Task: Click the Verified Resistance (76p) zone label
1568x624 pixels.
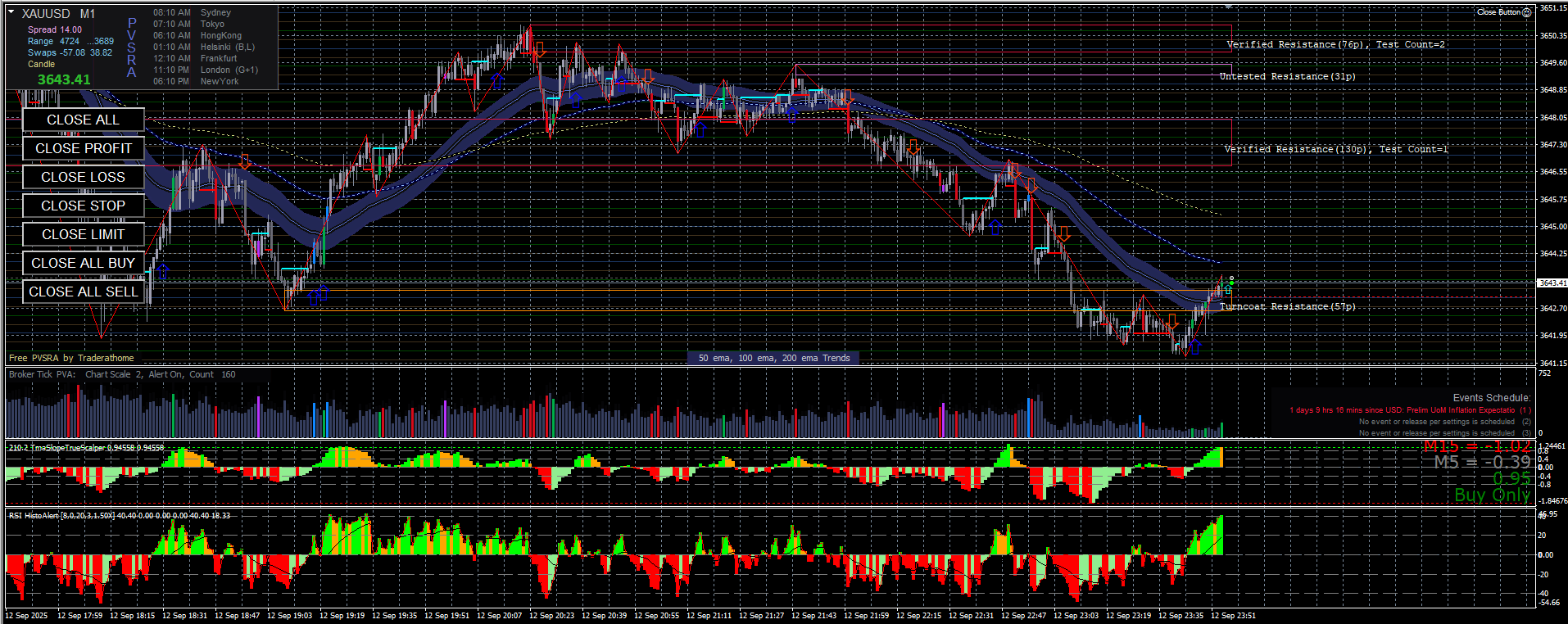Action: 1335,44
